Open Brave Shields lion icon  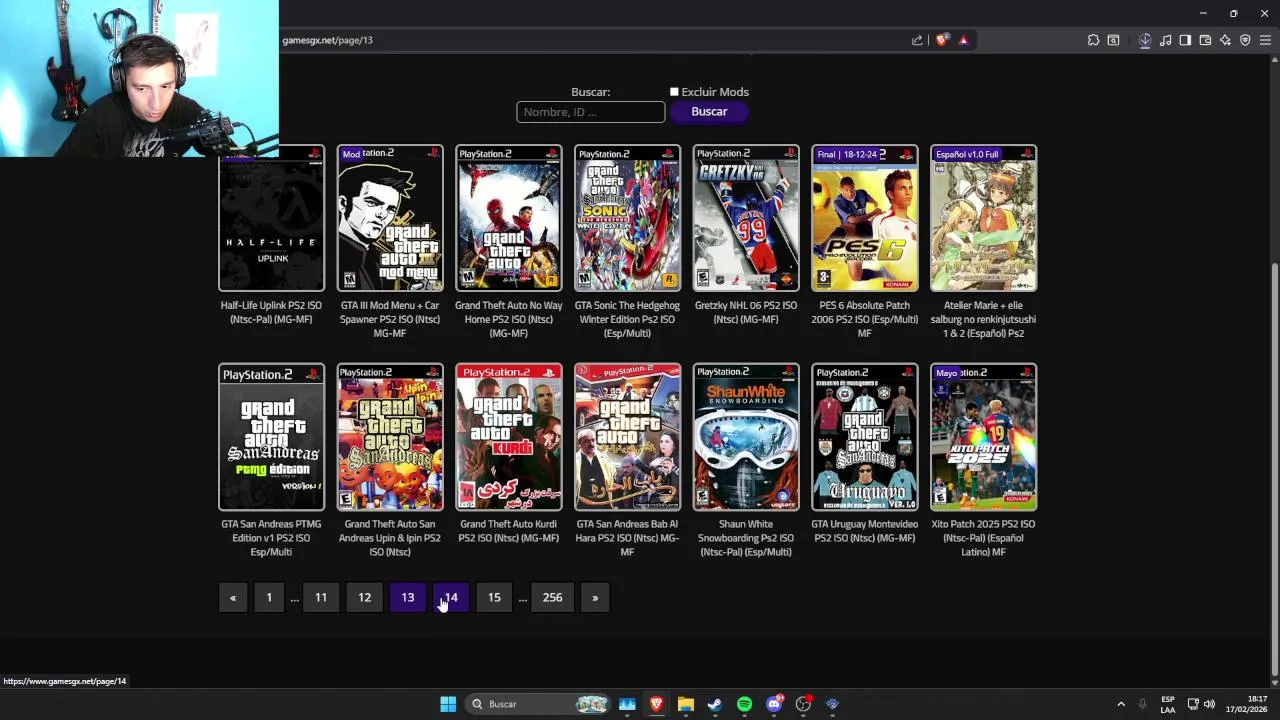pos(942,40)
